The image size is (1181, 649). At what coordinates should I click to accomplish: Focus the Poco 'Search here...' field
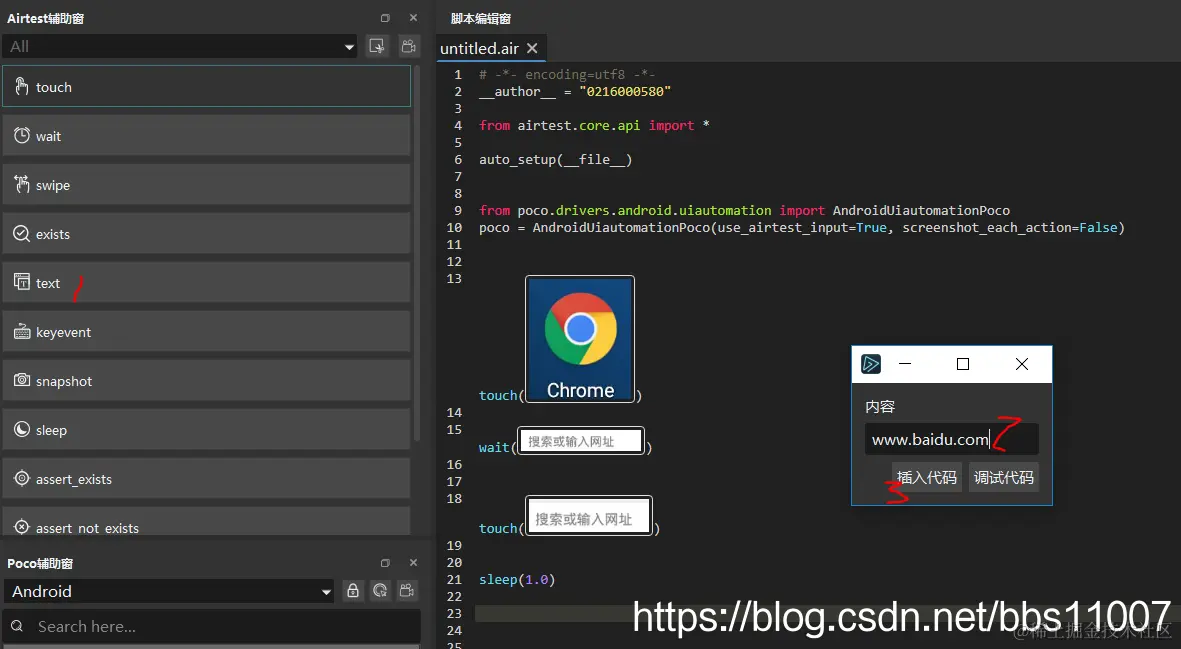click(x=212, y=626)
